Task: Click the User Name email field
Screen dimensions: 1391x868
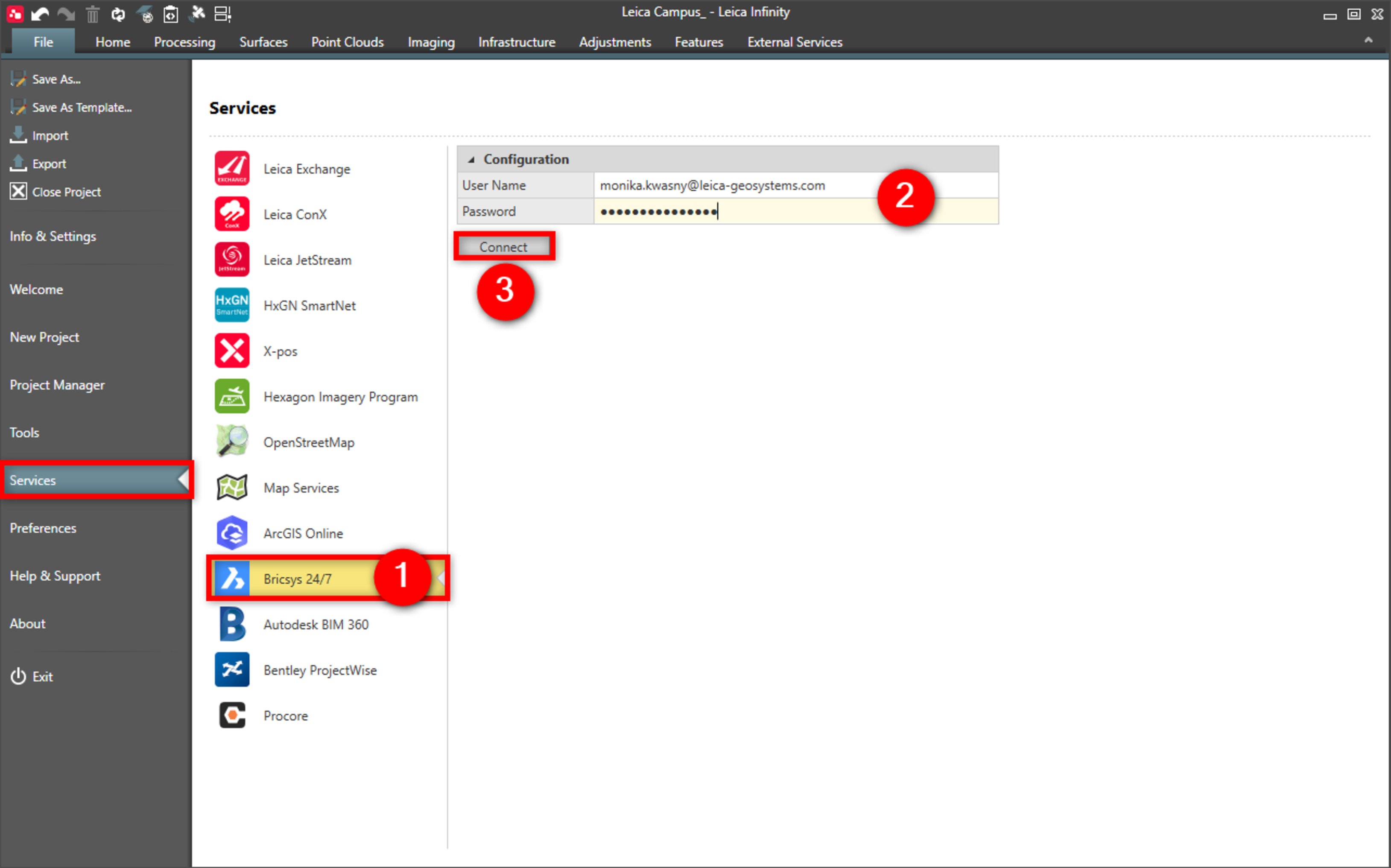Action: point(796,185)
